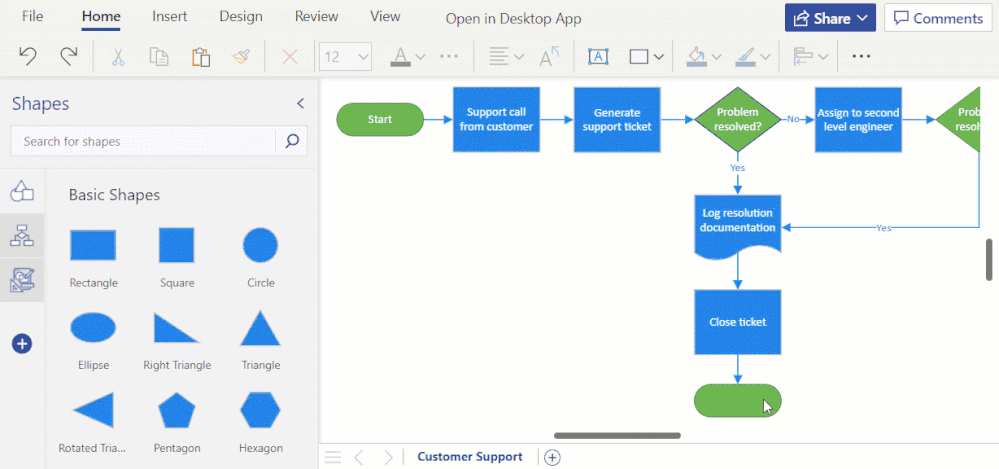Open the Comments pane button
This screenshot has height=469, width=999.
point(938,18)
